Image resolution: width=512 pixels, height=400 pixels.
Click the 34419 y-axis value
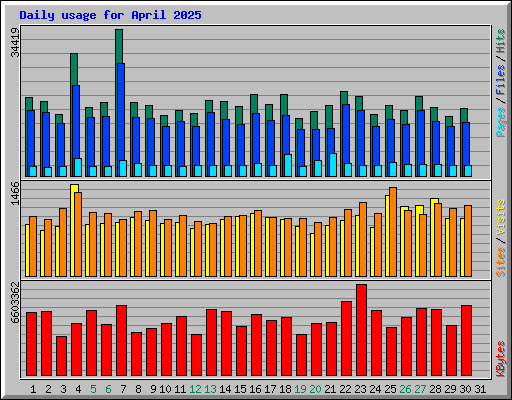(x=15, y=42)
